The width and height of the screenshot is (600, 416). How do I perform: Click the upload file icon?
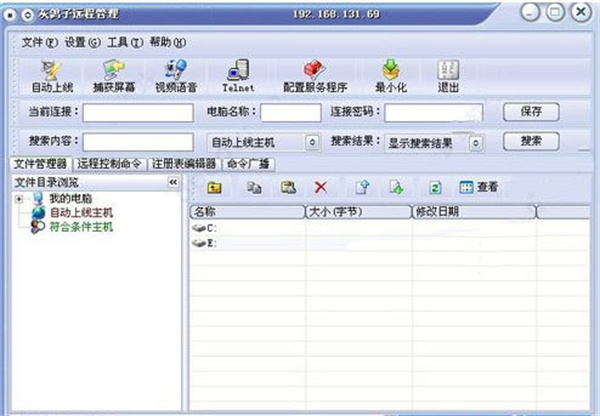point(362,187)
